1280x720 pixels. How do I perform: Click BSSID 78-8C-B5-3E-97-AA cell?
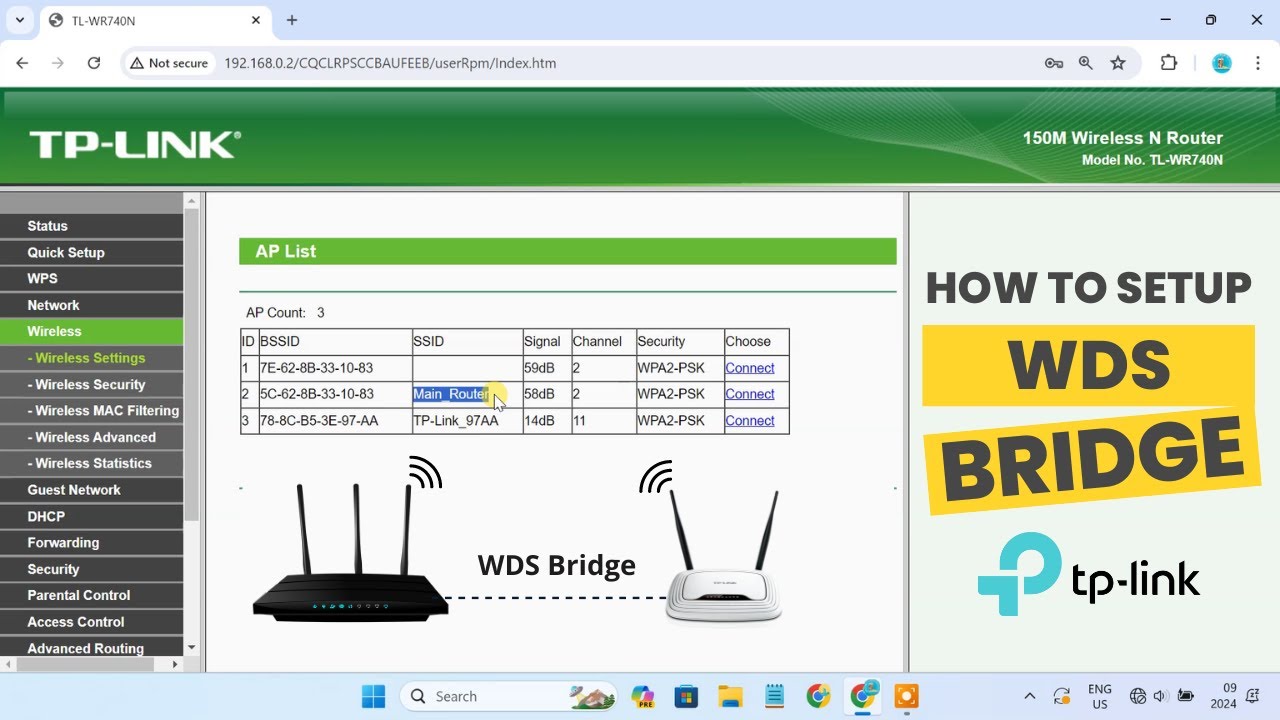click(335, 421)
